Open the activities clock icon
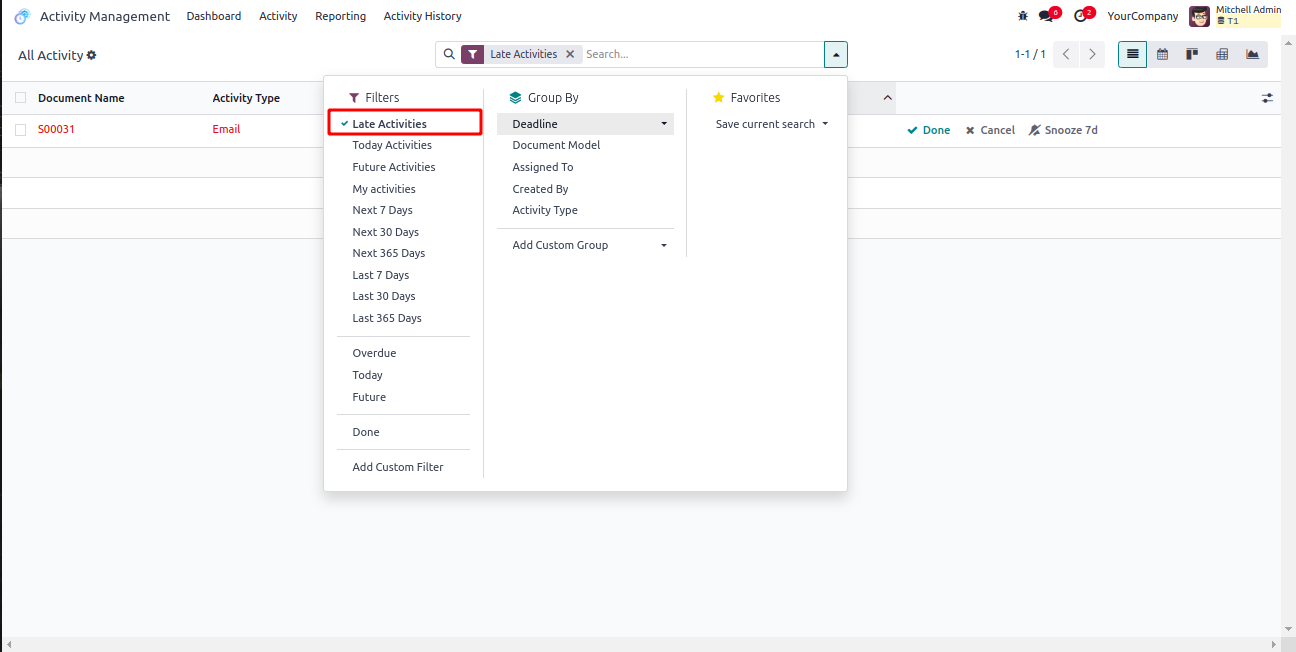The height and width of the screenshot is (652, 1296). tap(1080, 16)
